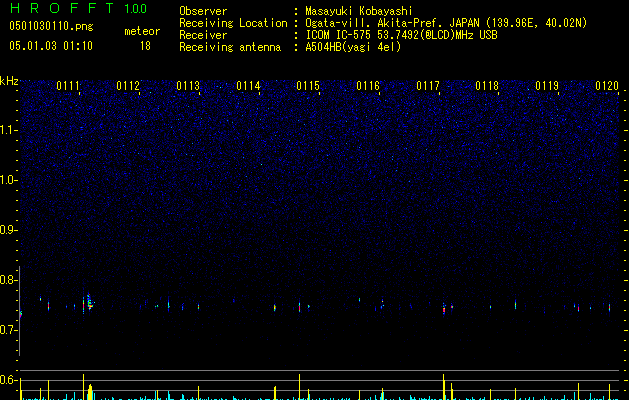Click observer name Masayuki Kobayashi
The image size is (629, 400).
358,11
